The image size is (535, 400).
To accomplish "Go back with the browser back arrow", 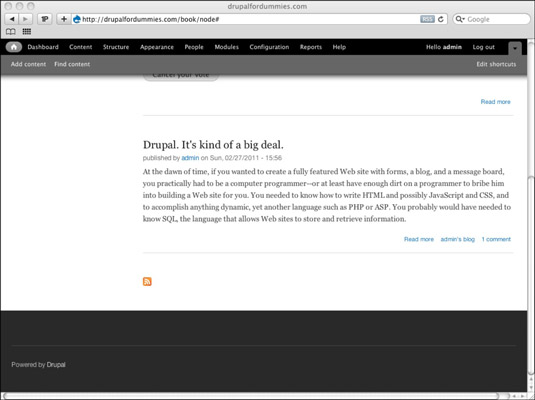I will point(12,19).
